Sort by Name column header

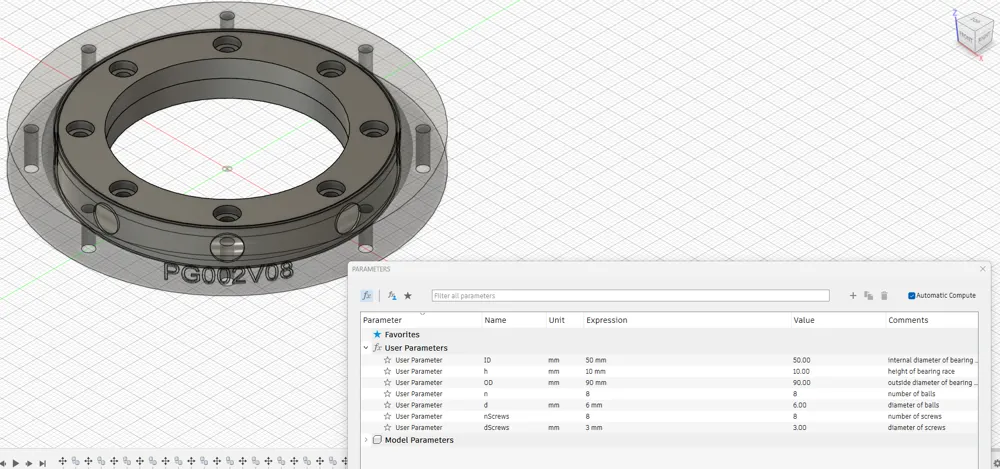513,320
